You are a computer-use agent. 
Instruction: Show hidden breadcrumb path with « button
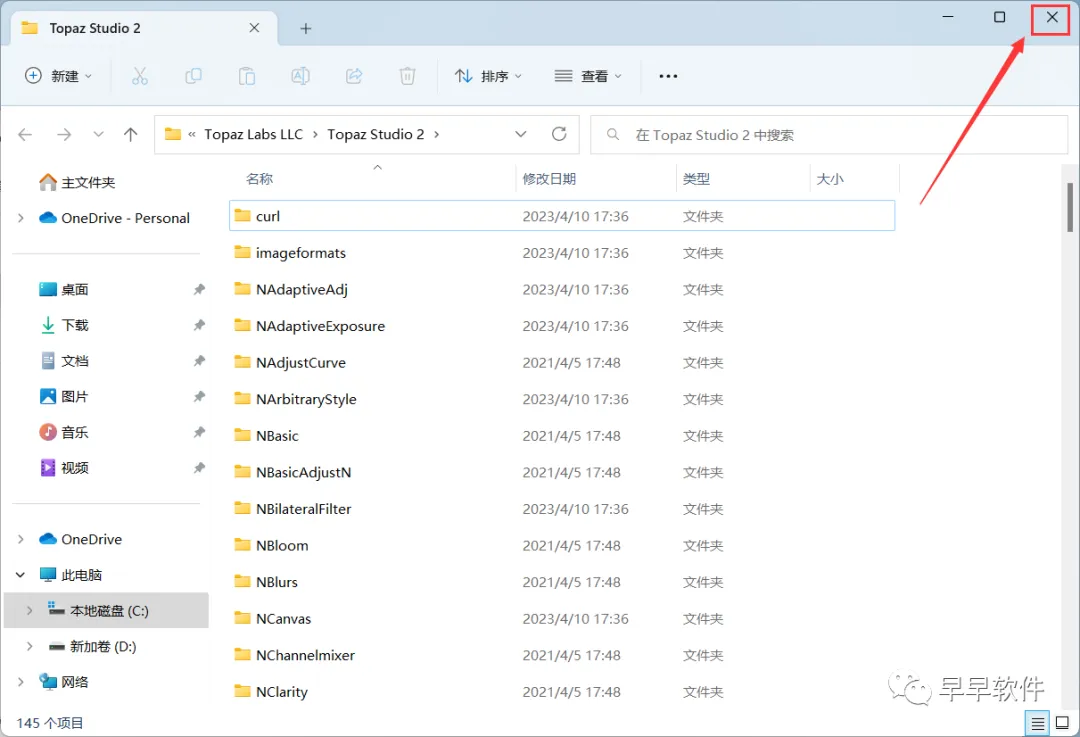click(x=192, y=134)
